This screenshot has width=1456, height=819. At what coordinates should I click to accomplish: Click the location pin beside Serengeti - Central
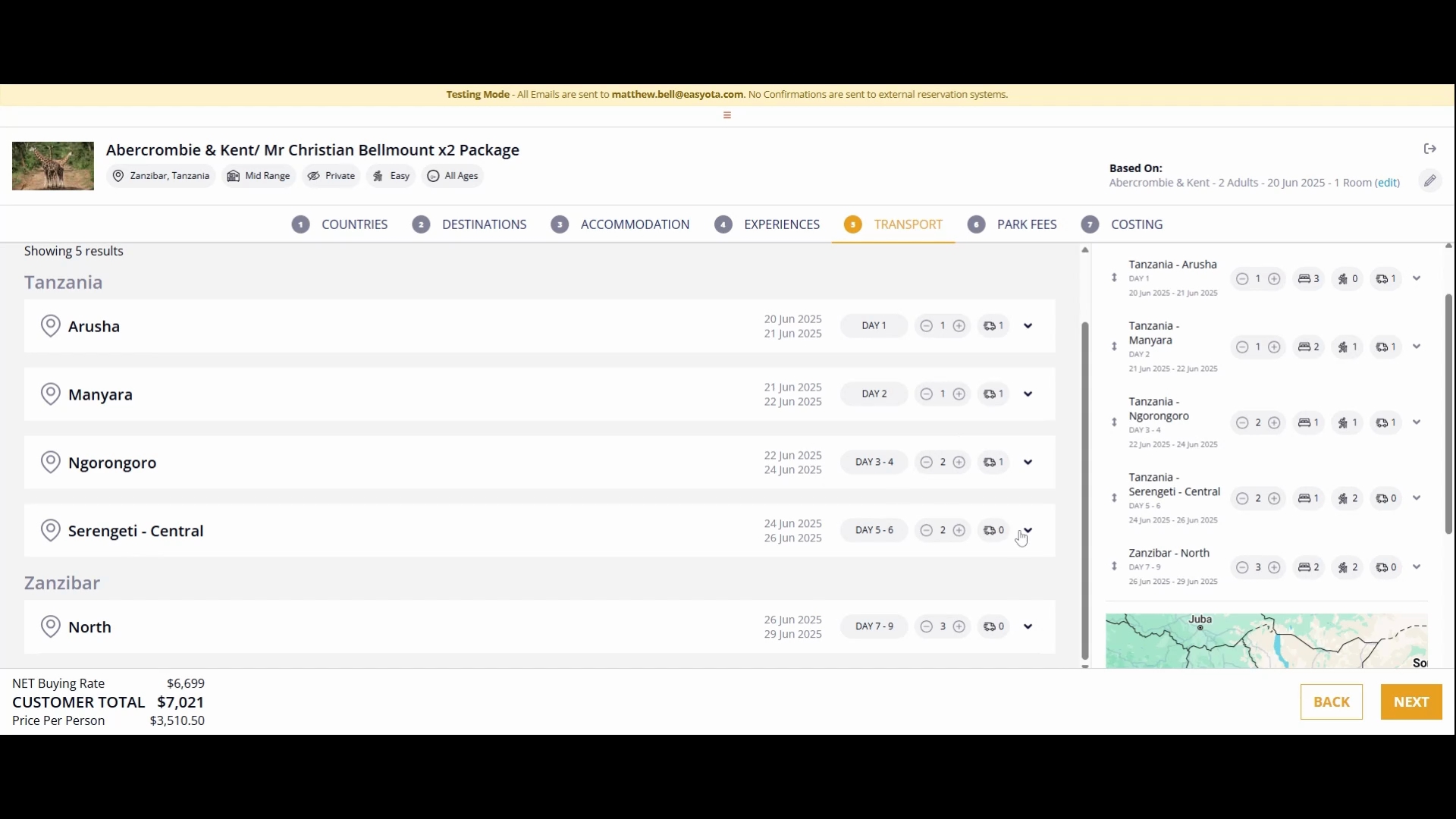tap(51, 531)
